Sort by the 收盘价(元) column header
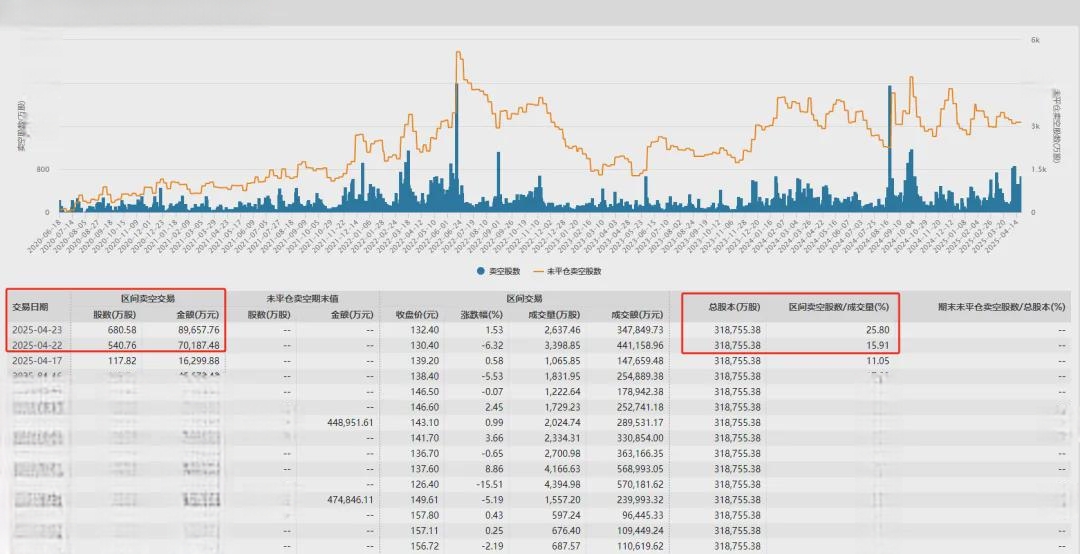1080x554 pixels. click(416, 314)
